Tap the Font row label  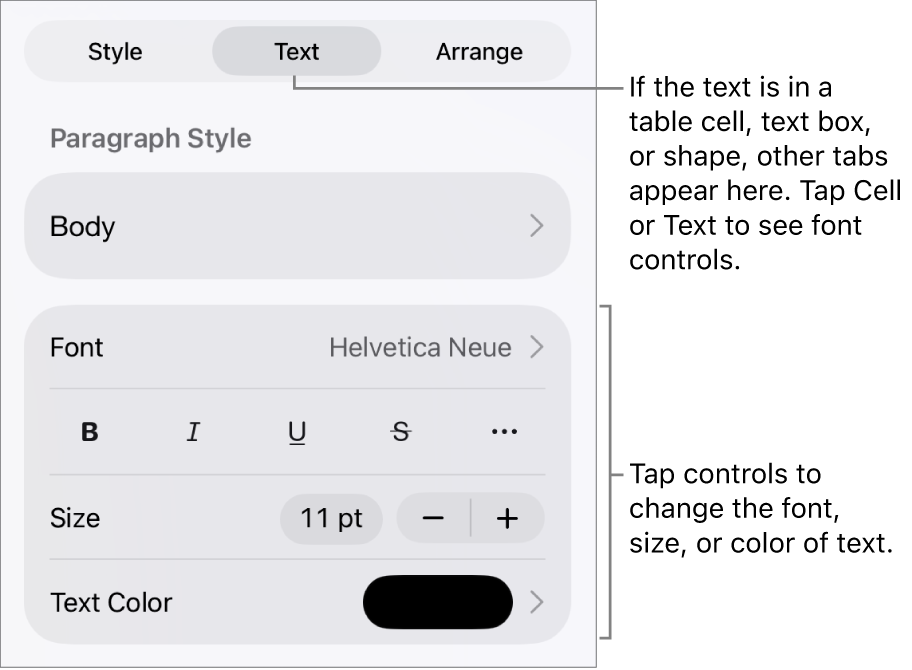pos(76,347)
